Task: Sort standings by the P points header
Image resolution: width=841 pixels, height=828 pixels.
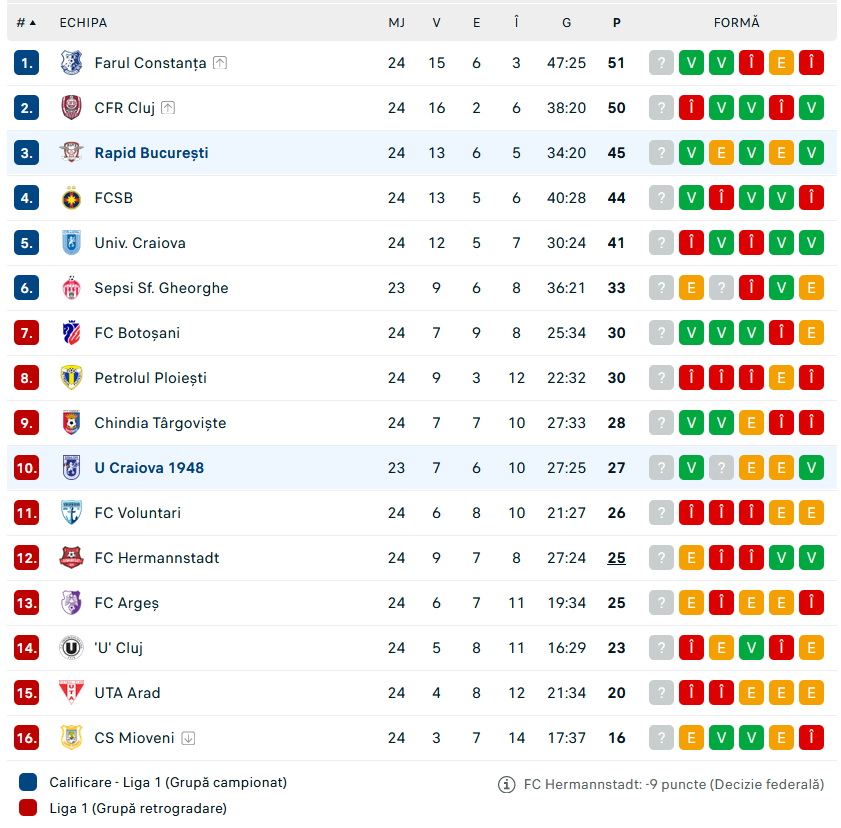Action: pos(616,22)
